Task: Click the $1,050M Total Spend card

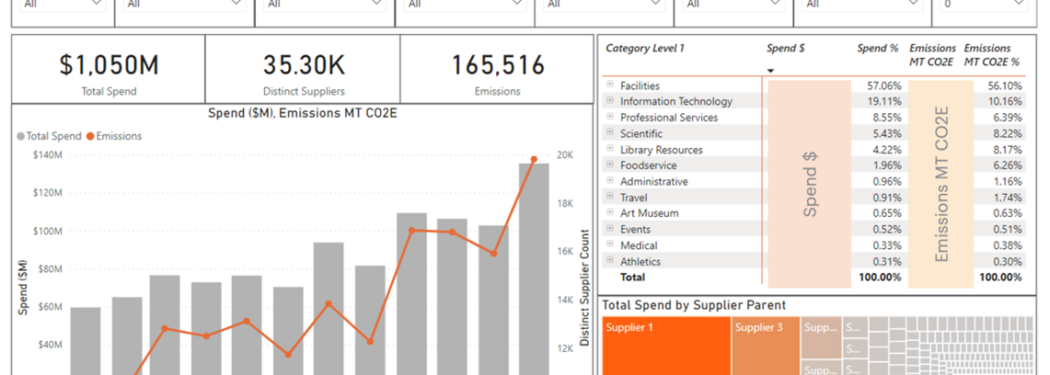Action: 108,70
